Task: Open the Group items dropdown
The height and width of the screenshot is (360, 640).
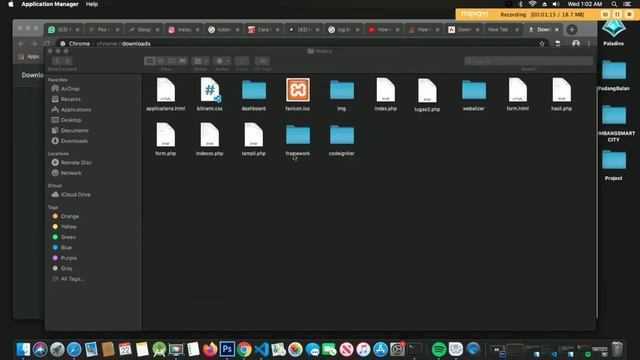Action: pos(200,61)
